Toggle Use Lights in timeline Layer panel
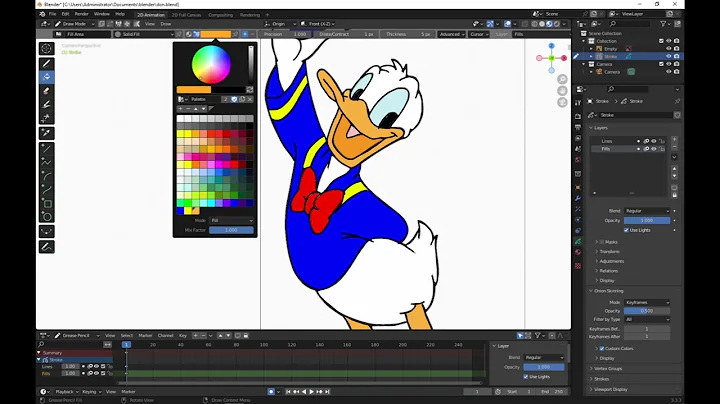The image size is (720, 404). (x=526, y=376)
